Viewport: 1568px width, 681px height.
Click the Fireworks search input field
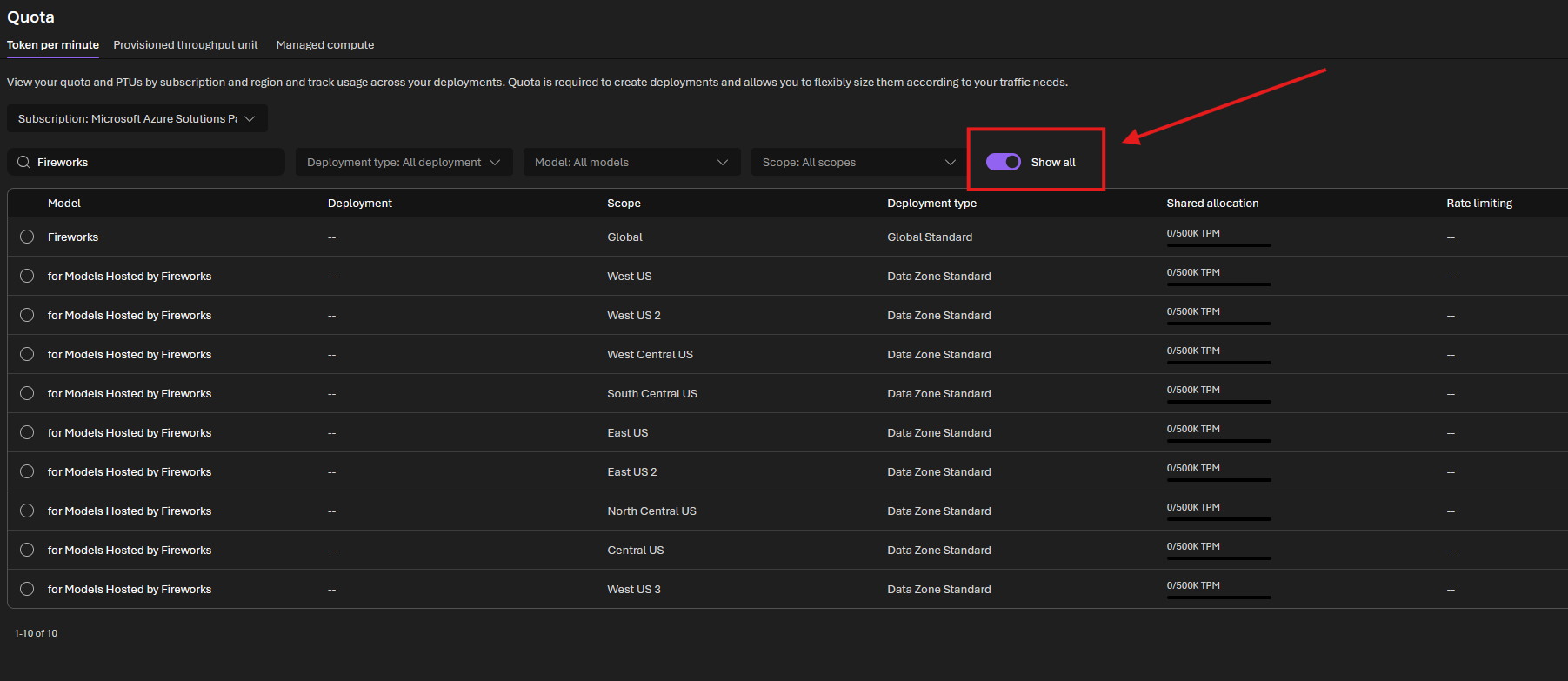(x=146, y=163)
